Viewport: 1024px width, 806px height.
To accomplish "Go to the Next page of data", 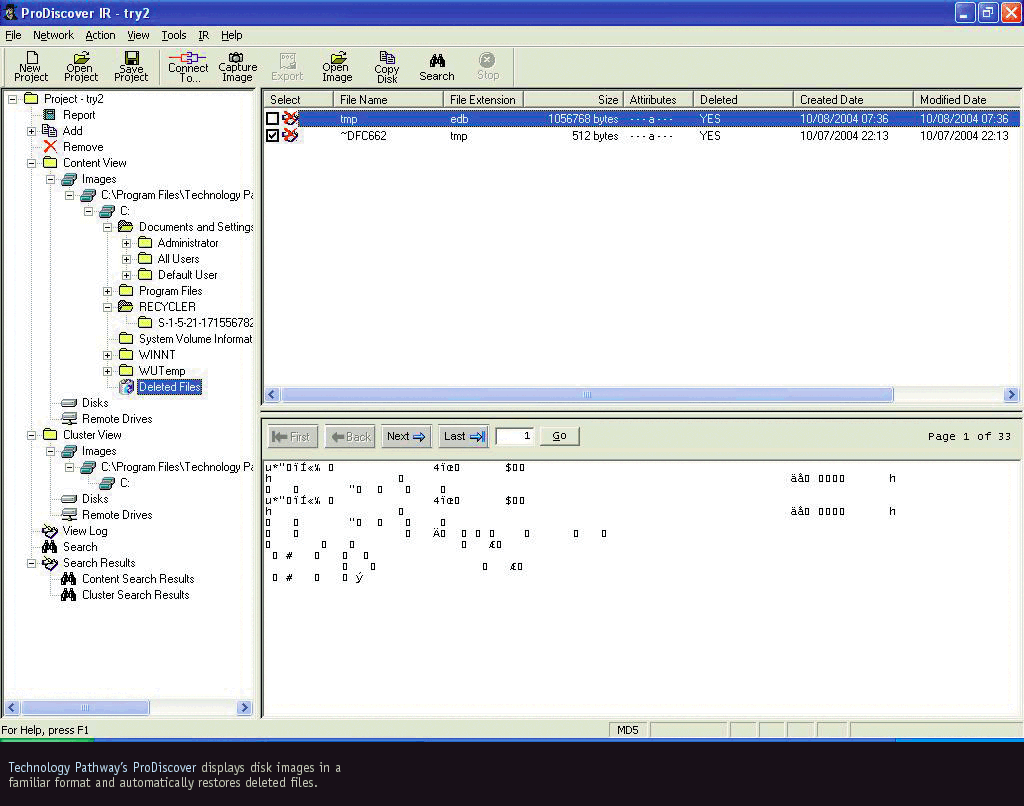I will (x=406, y=436).
